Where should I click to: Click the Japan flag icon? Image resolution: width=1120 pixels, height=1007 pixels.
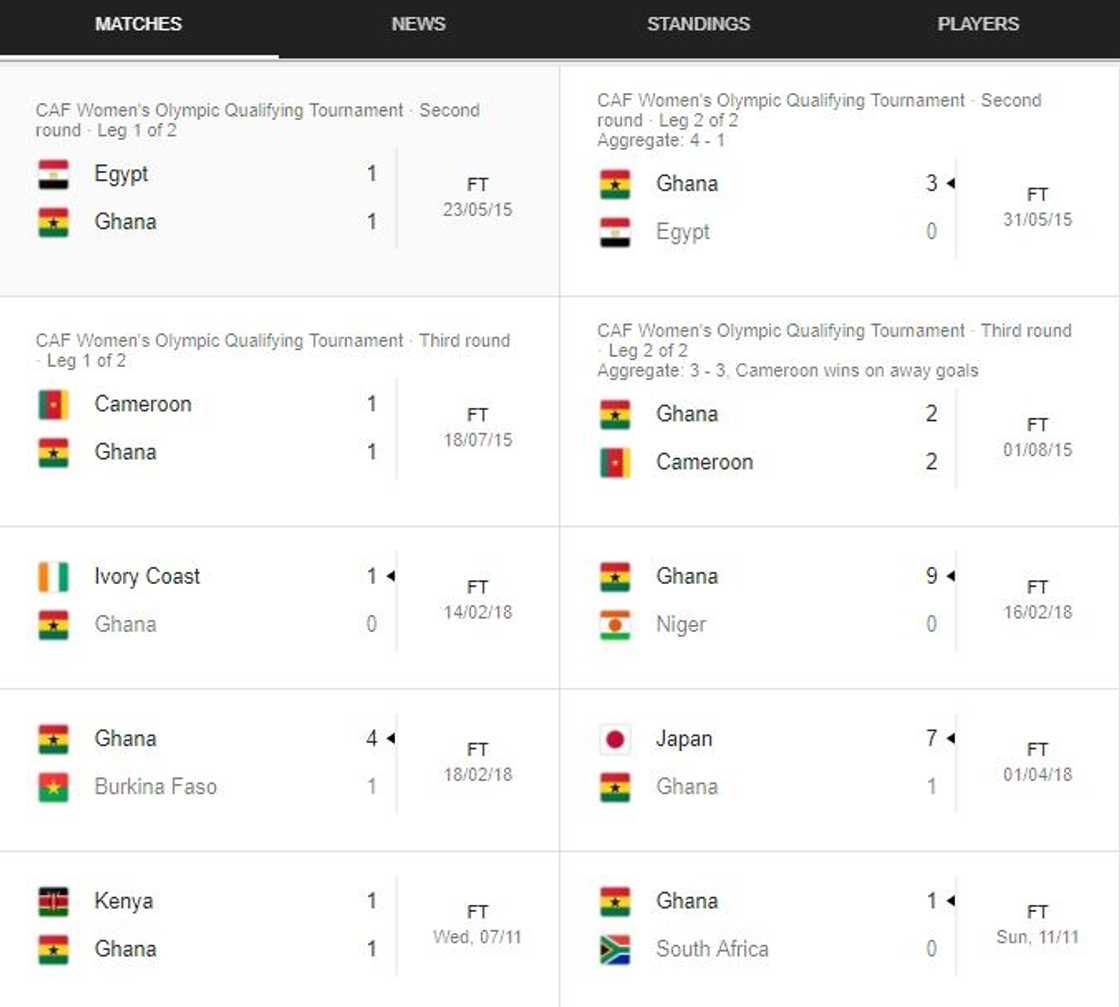[x=614, y=738]
